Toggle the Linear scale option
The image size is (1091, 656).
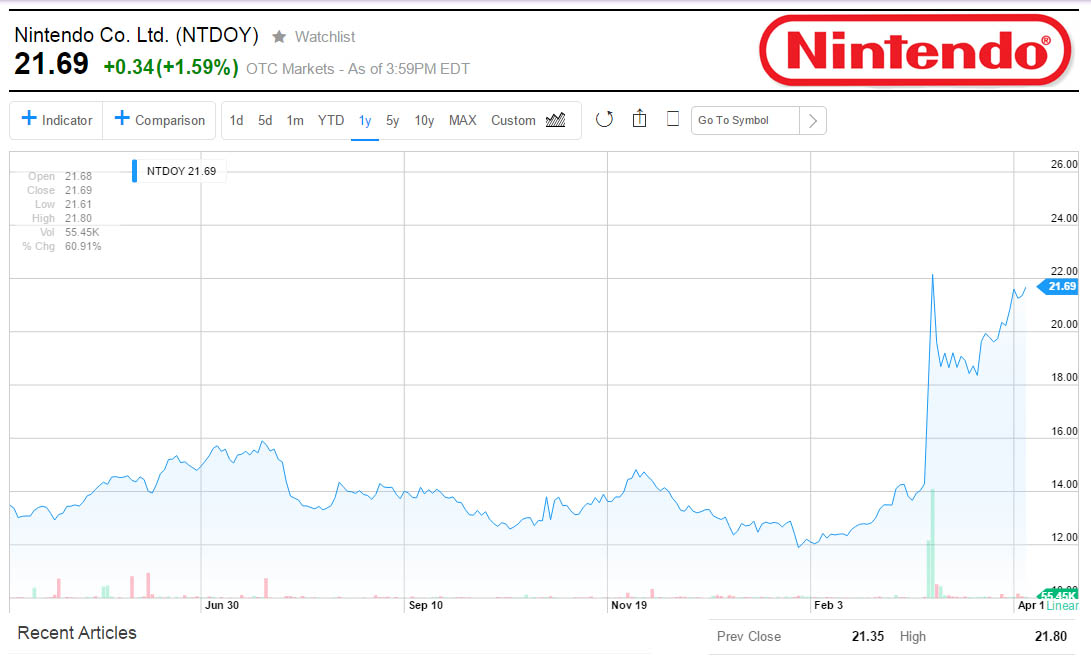pos(1062,605)
